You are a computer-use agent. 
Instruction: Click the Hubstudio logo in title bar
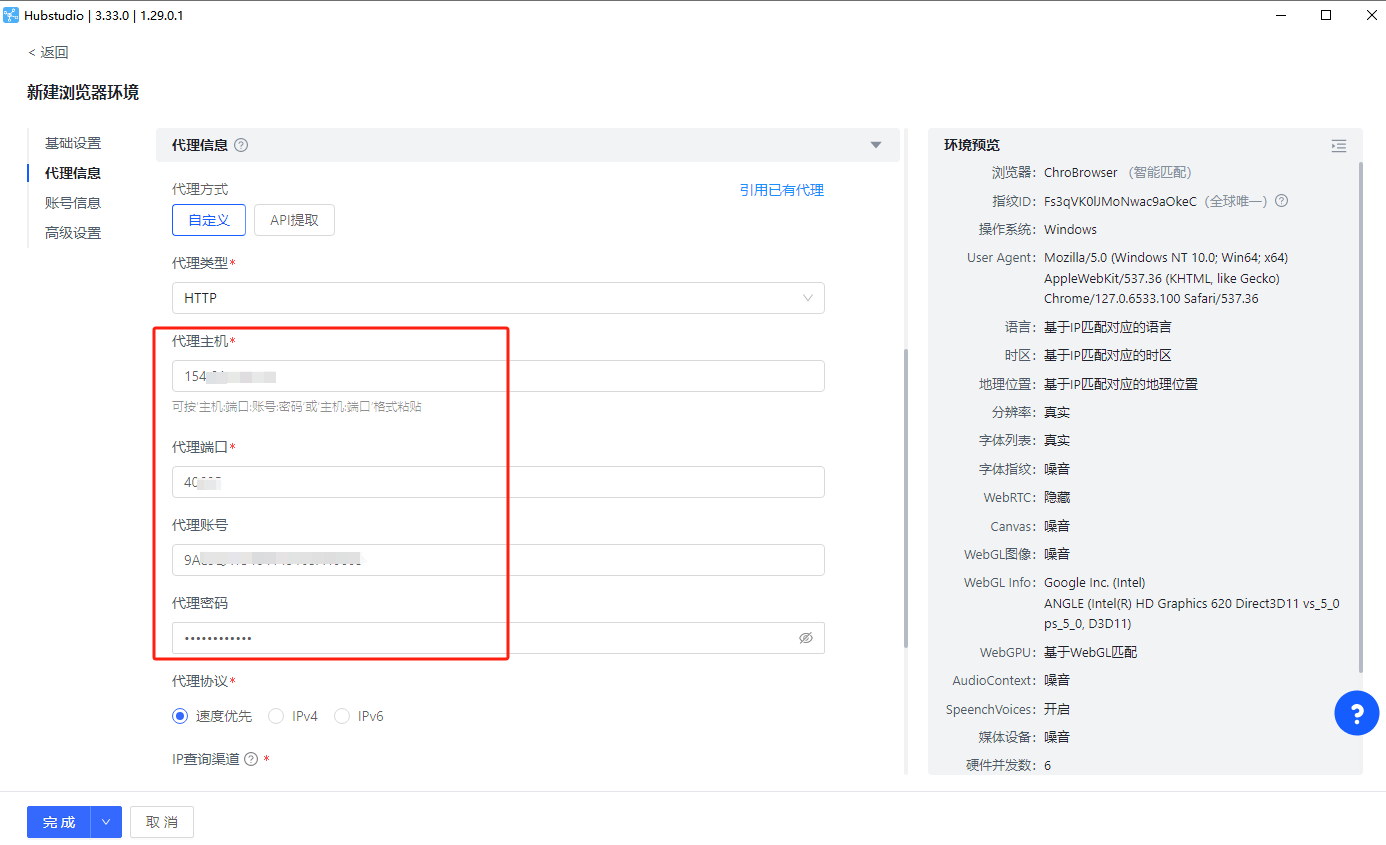point(11,15)
